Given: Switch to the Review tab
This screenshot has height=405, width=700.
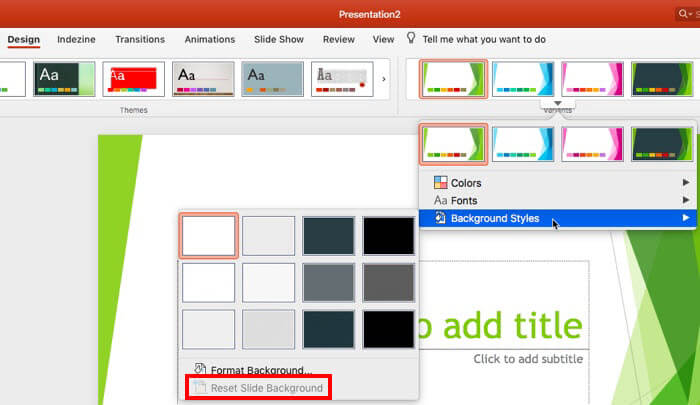Looking at the screenshot, I should click(x=339, y=39).
